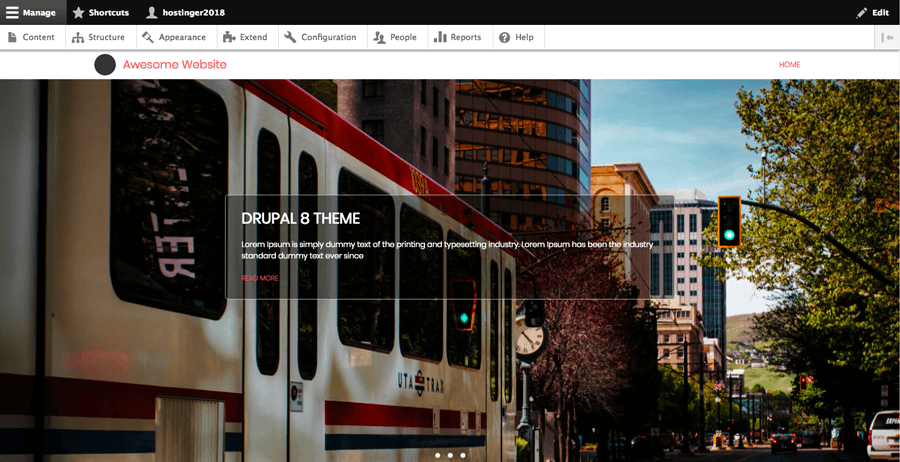The width and height of the screenshot is (900, 462).
Task: Open the Shortcuts star menu
Action: coord(101,12)
